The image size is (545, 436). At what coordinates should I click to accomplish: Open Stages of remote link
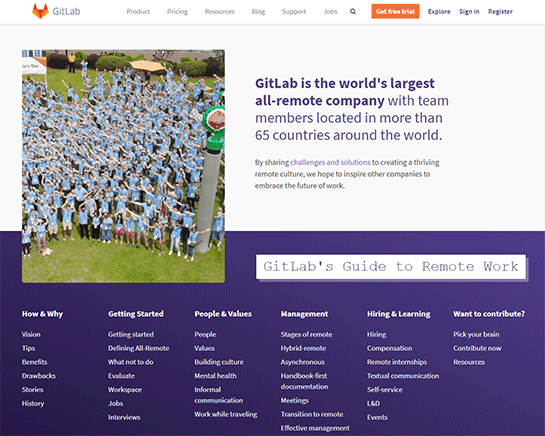click(306, 334)
